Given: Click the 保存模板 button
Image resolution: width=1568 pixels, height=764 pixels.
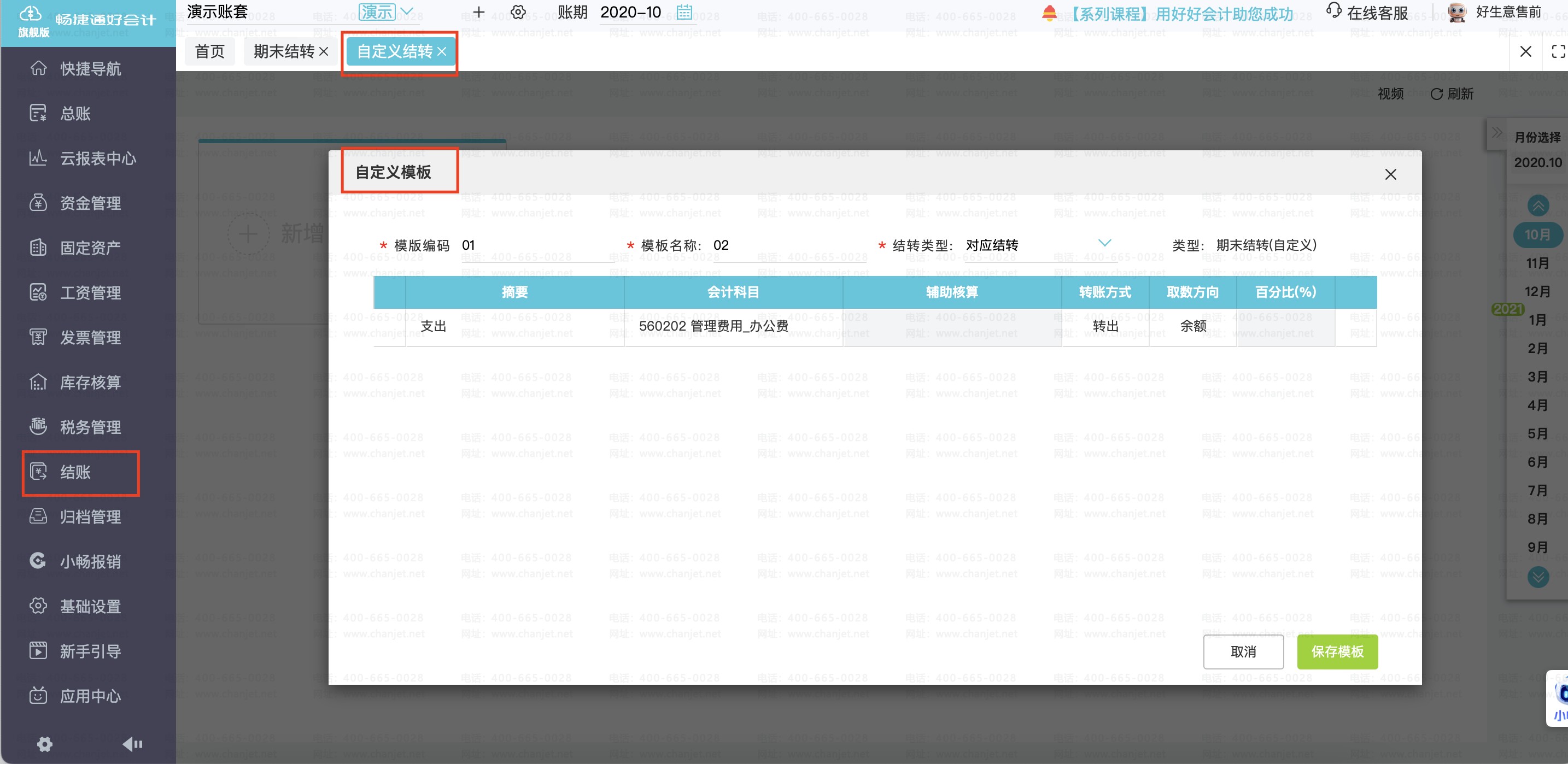Looking at the screenshot, I should tap(1337, 651).
